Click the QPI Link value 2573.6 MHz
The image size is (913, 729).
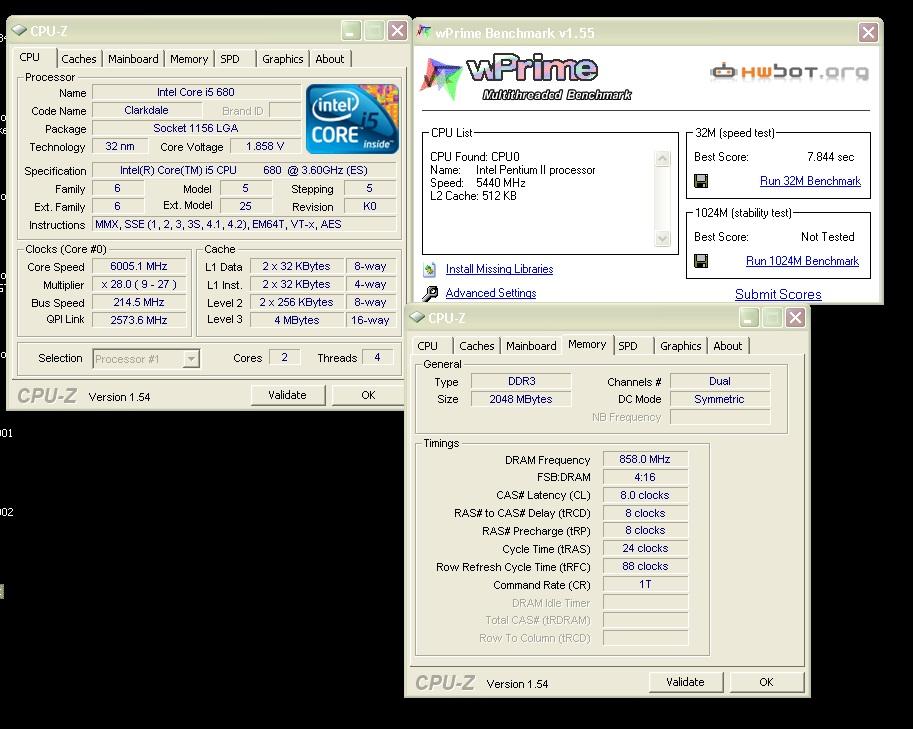click(139, 320)
